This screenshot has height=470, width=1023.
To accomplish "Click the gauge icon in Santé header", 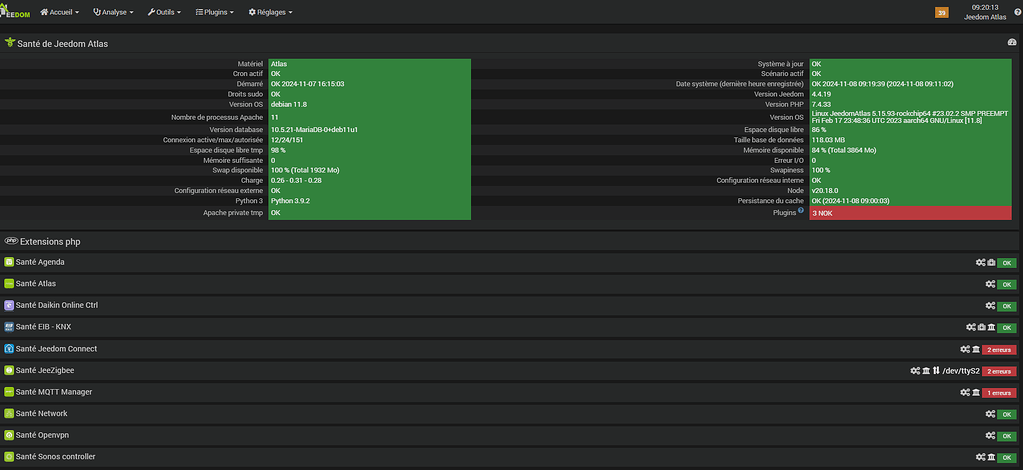I will [x=1012, y=43].
